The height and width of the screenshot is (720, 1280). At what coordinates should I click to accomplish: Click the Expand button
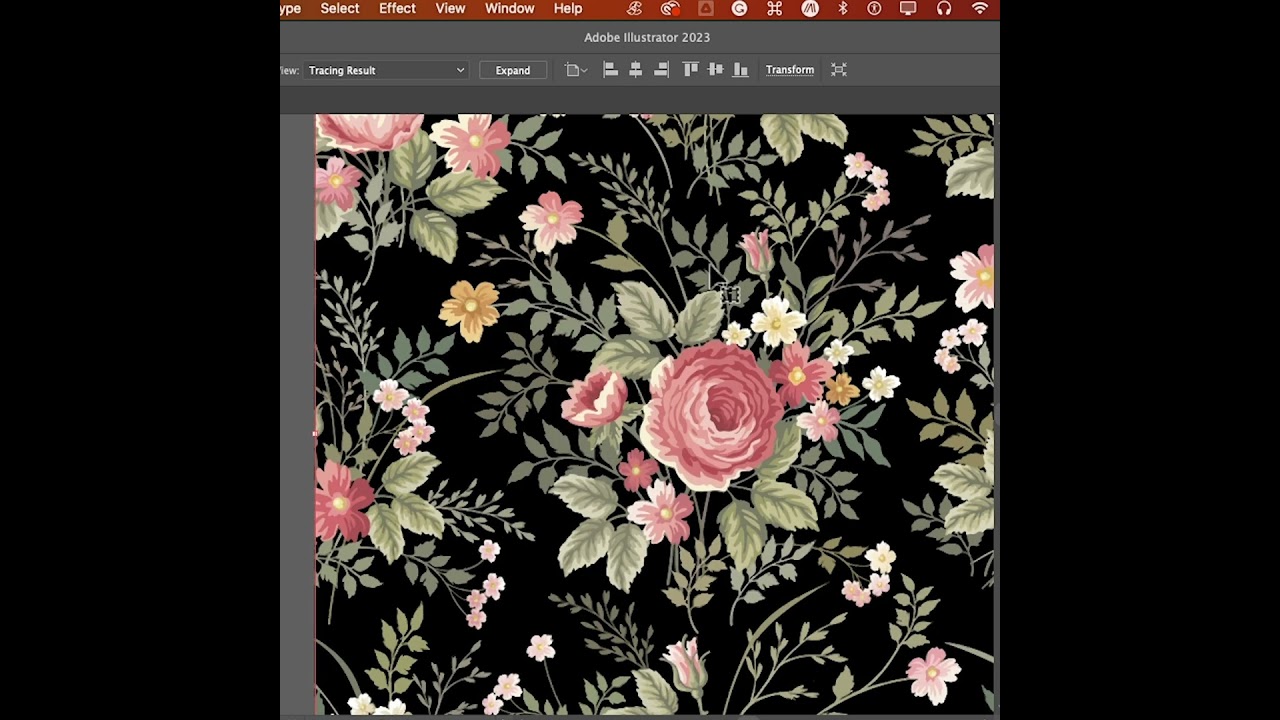point(513,70)
